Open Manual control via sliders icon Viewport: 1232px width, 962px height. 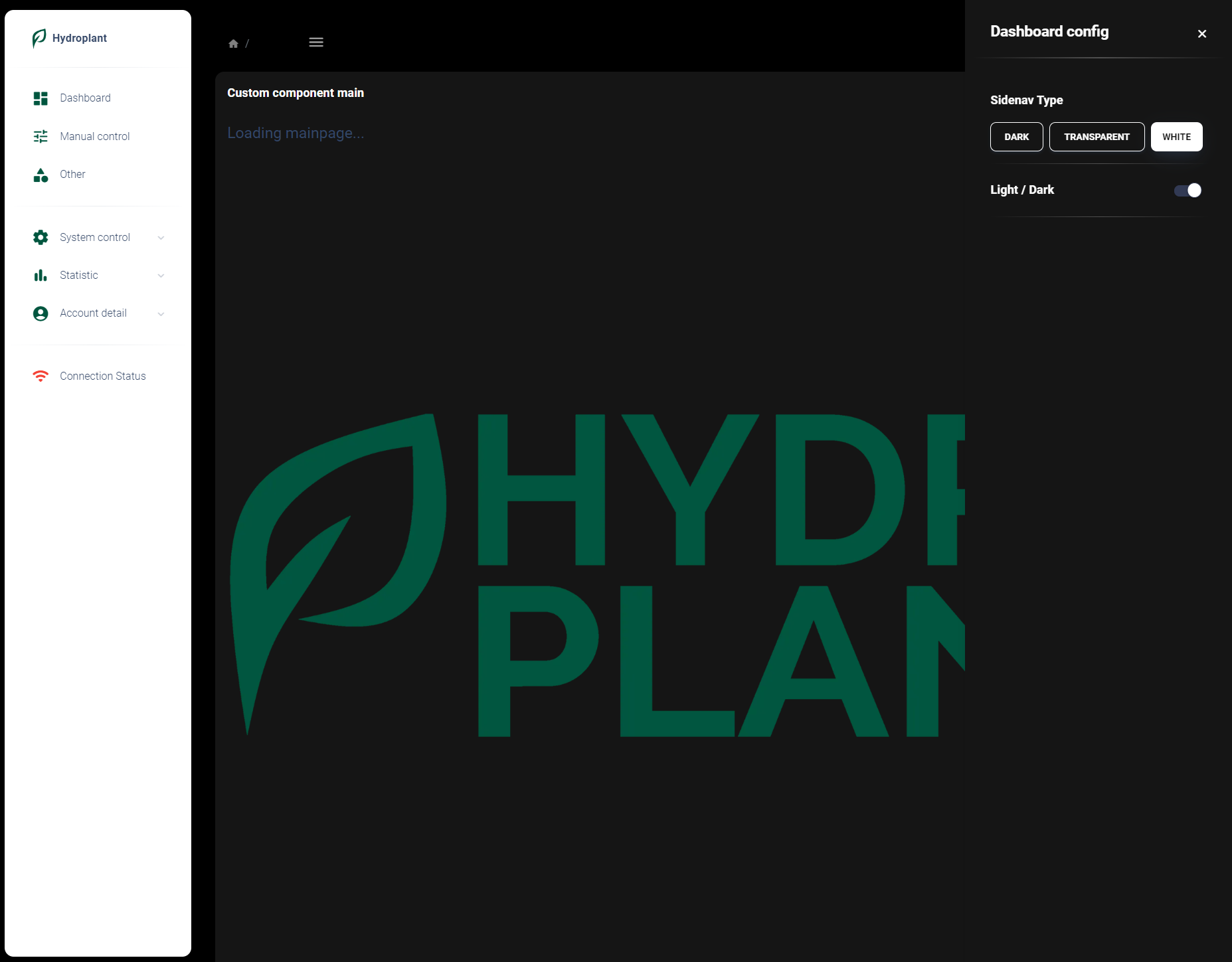[40, 136]
